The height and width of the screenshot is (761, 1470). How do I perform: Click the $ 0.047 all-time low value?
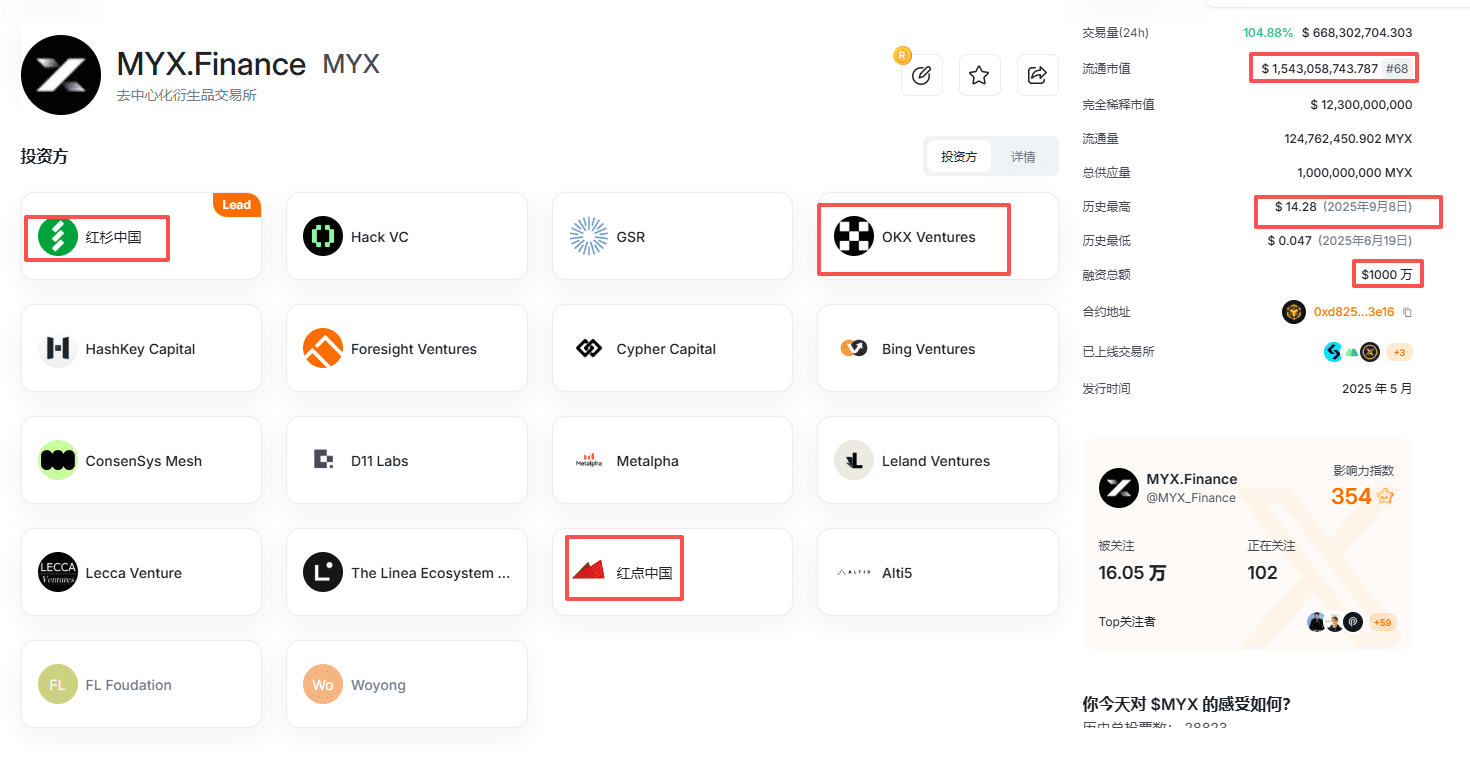tap(1289, 241)
